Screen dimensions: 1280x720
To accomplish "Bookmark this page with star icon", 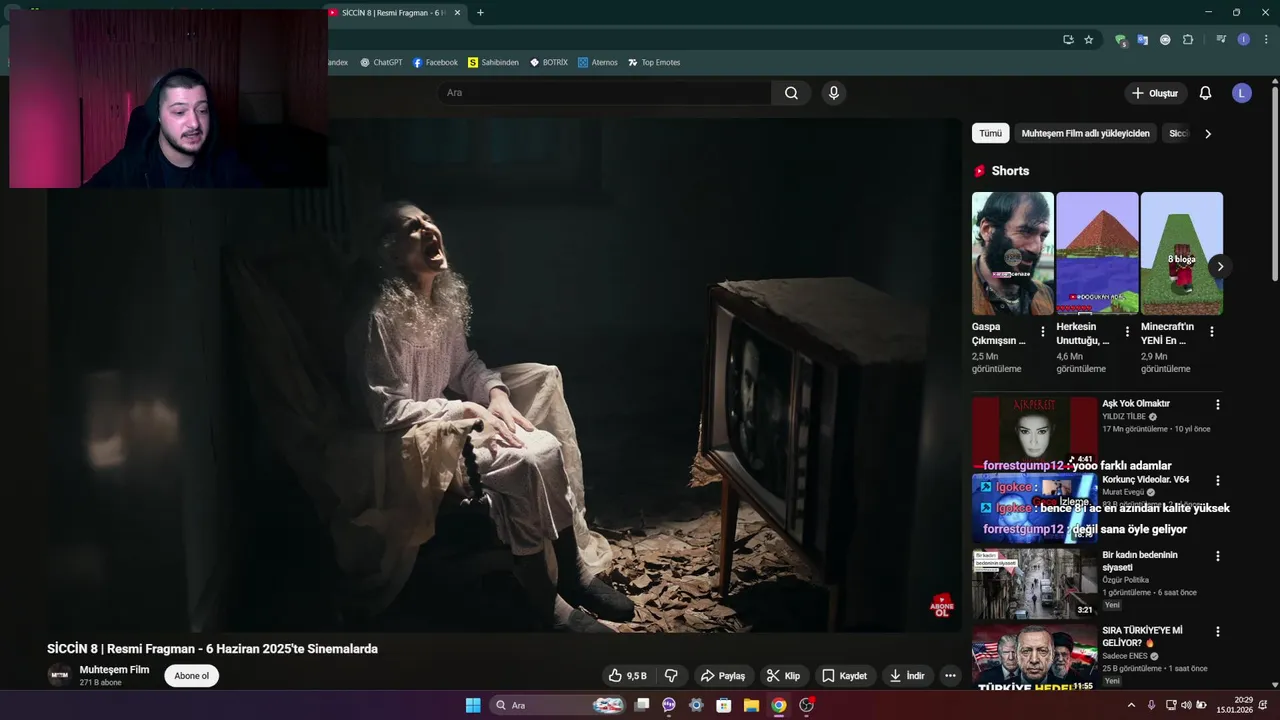I will pyautogui.click(x=1089, y=40).
